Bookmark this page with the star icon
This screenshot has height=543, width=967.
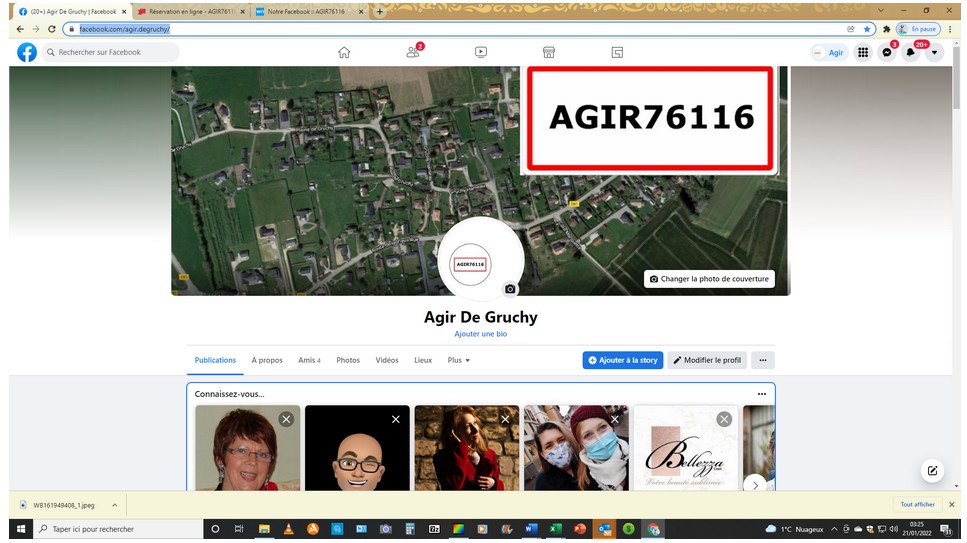pos(867,29)
